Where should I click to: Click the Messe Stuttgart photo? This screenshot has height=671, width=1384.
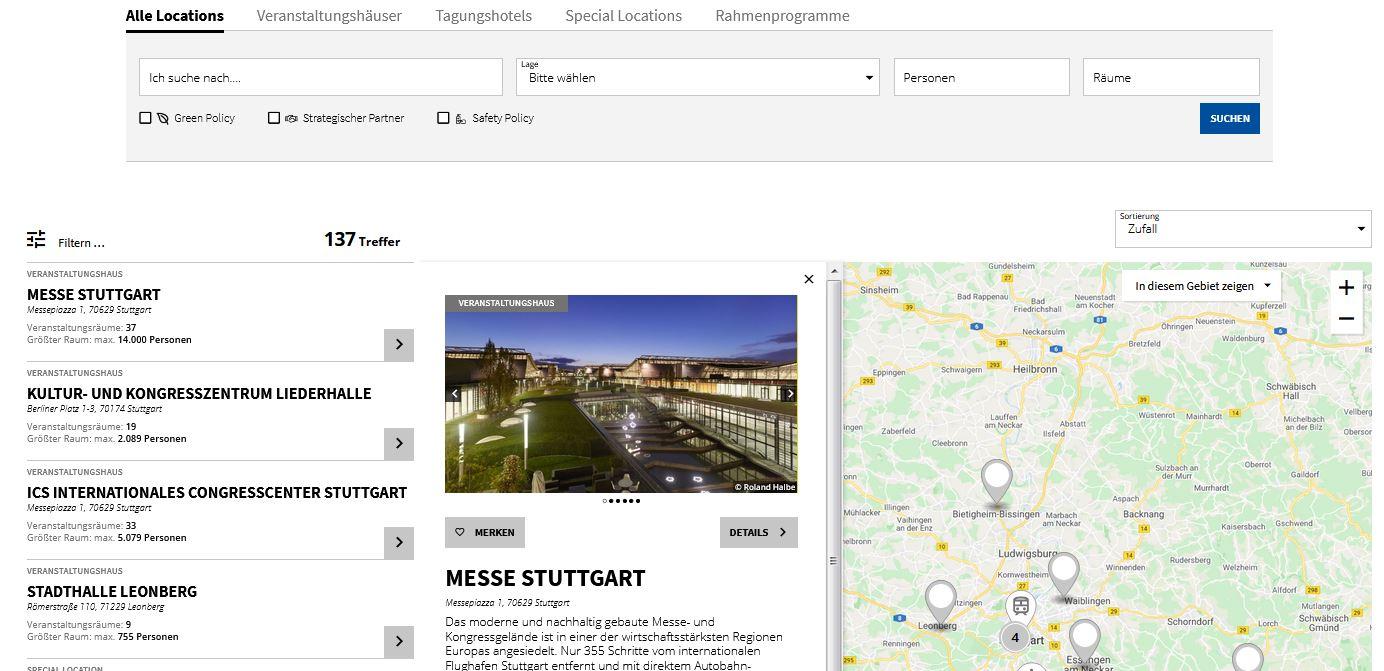click(621, 394)
